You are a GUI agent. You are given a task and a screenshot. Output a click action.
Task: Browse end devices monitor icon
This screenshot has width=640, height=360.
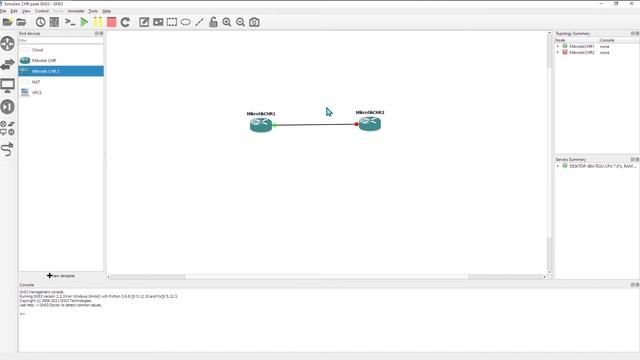(7, 86)
